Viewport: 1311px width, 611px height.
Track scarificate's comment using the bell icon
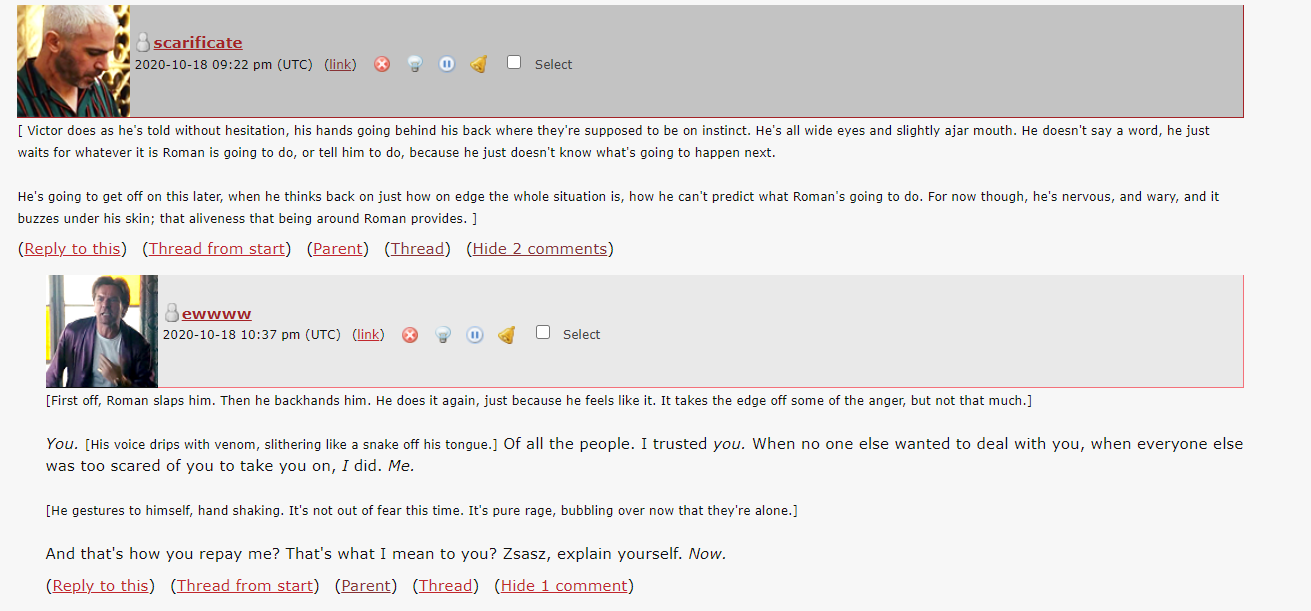(479, 64)
